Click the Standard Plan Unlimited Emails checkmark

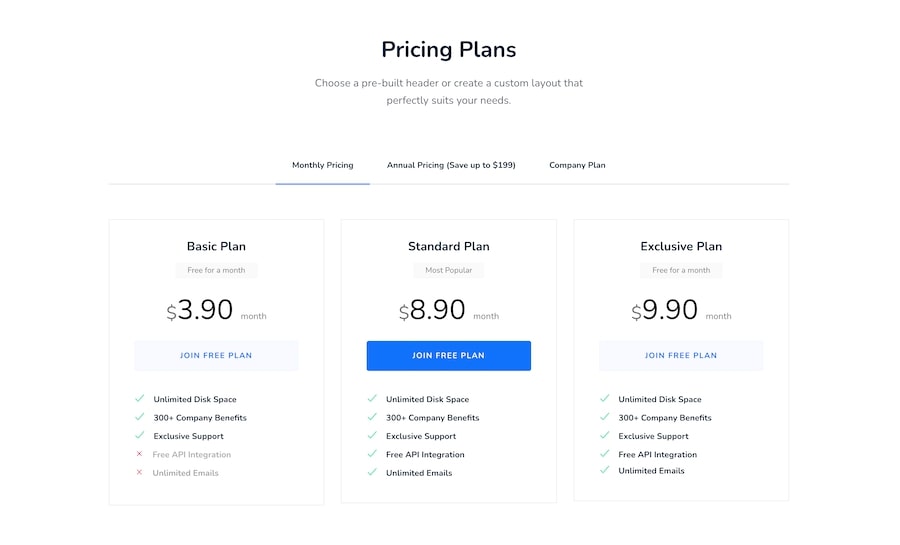372,472
